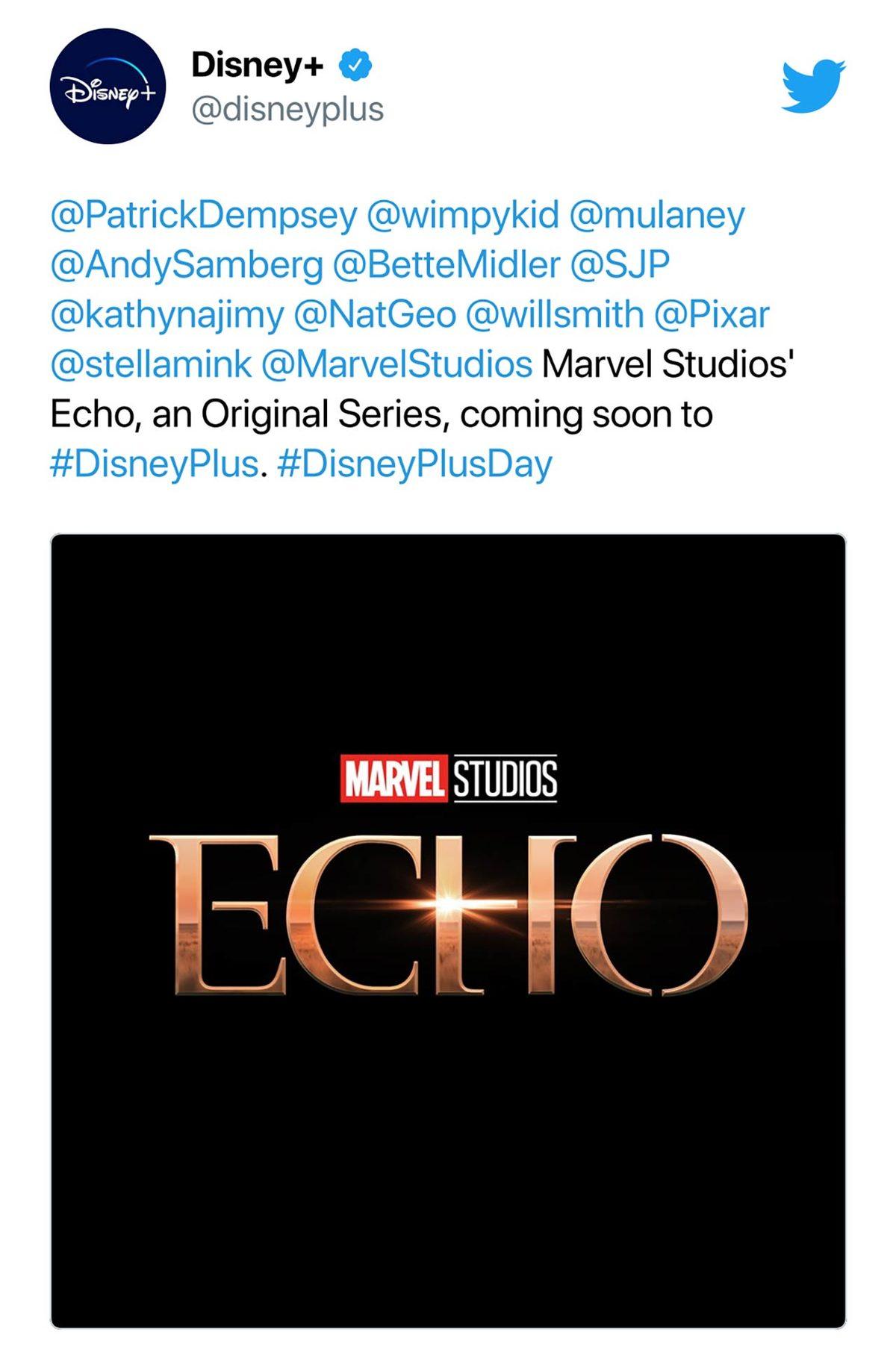Click the @willsmith mention
This screenshot has width=896, height=1367.
click(x=554, y=315)
